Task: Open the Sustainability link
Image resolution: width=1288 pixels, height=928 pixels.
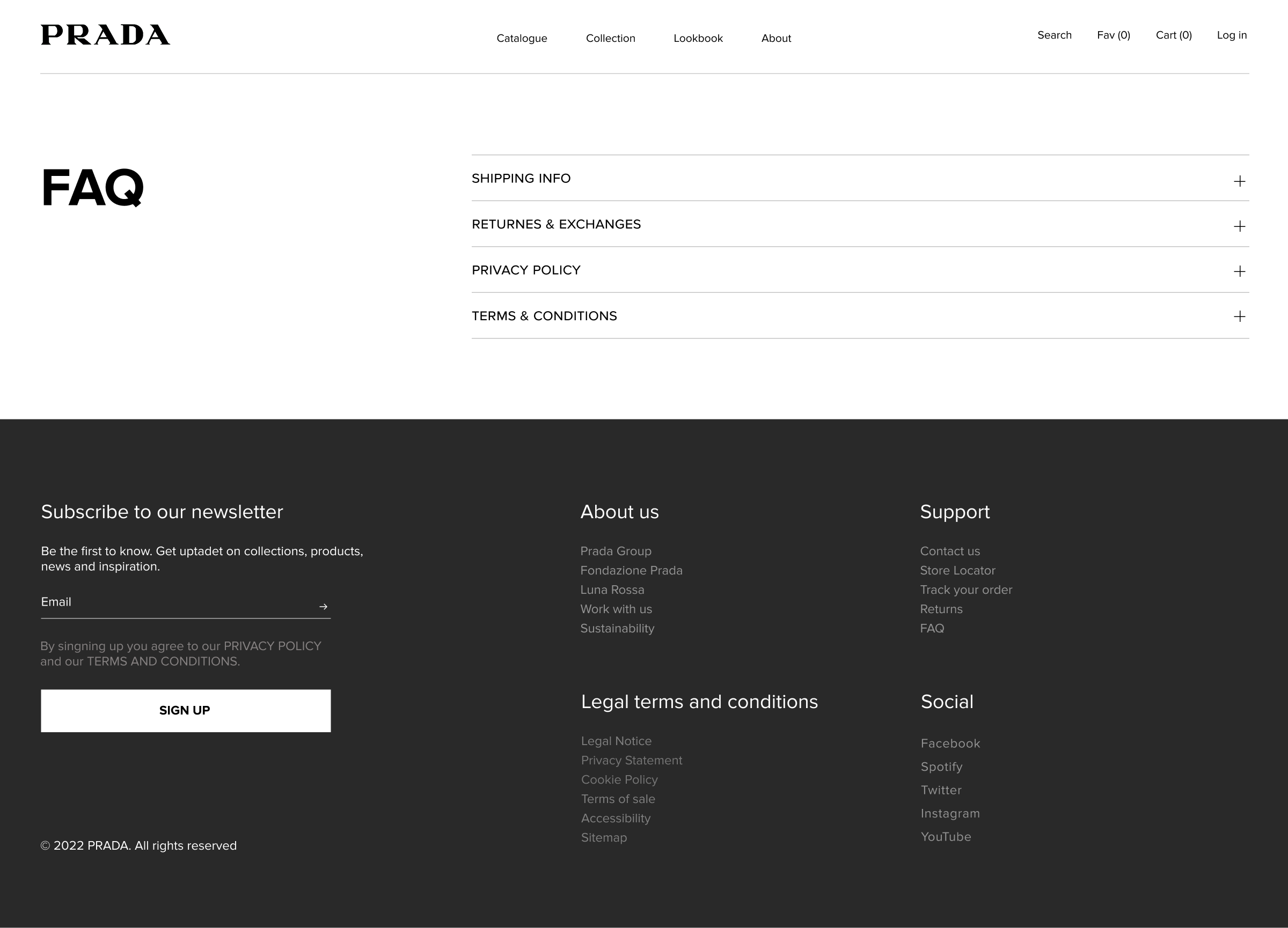Action: [x=617, y=628]
